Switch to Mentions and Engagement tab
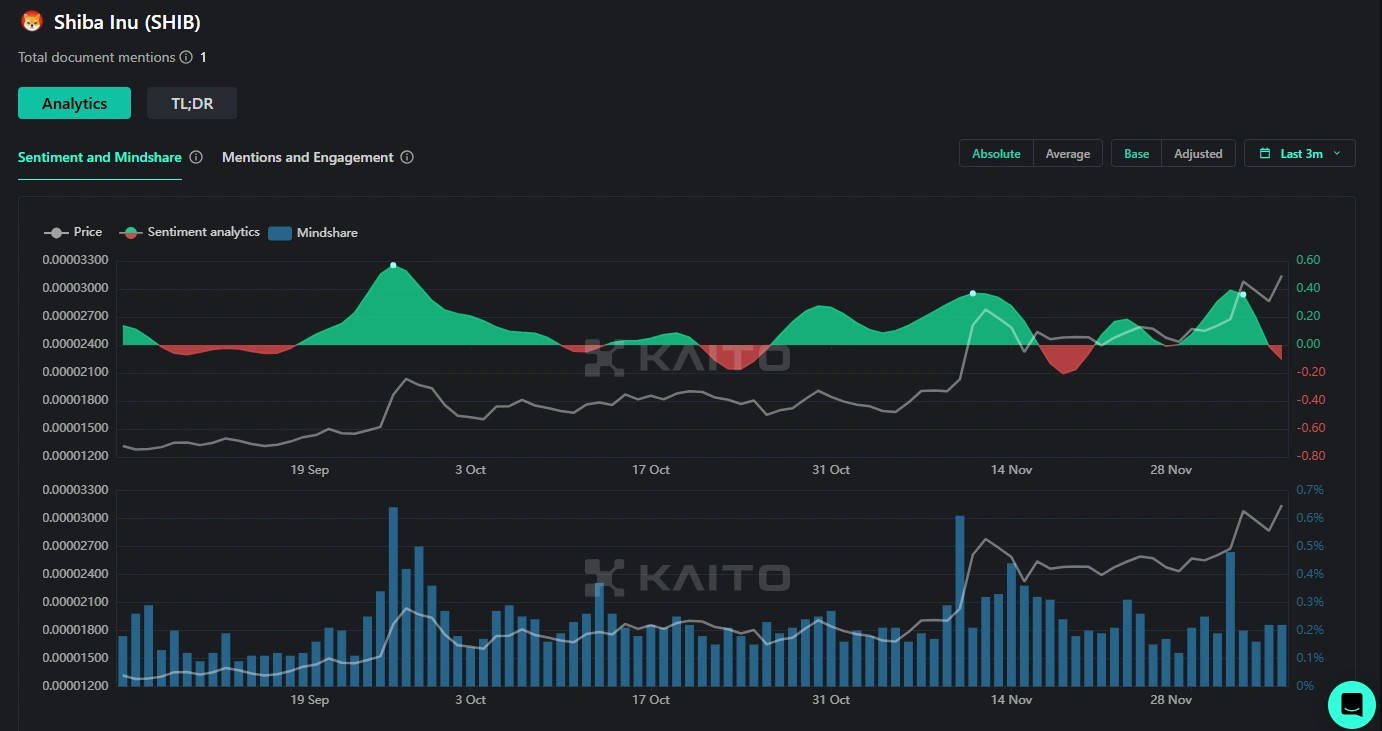Screen dimensions: 1382x731 (307, 157)
